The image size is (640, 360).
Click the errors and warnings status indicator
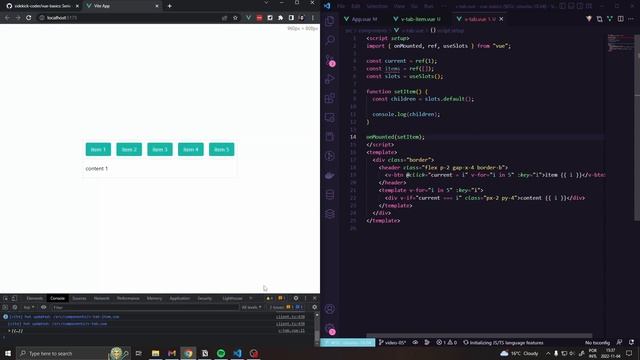(x=447, y=343)
